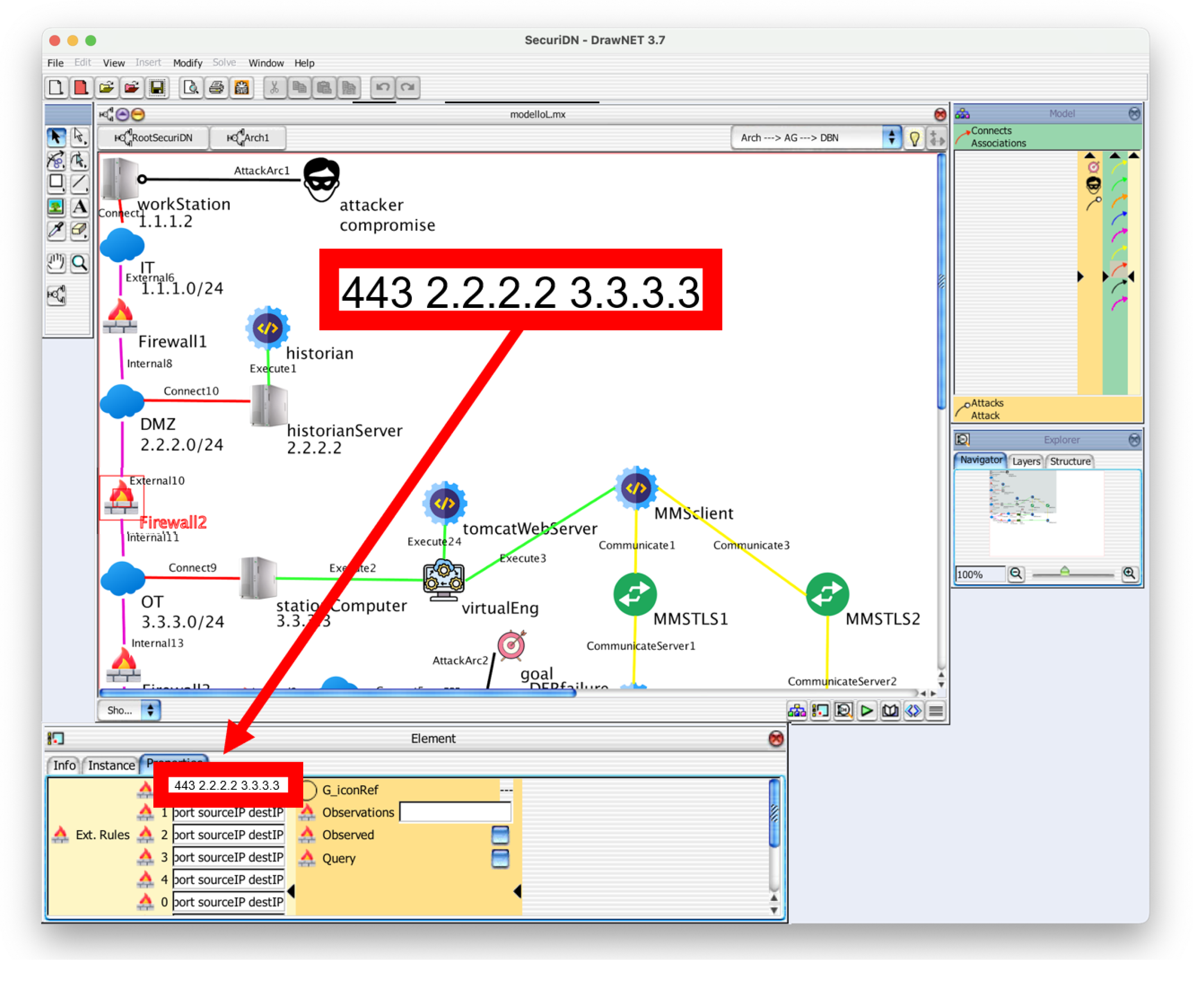The width and height of the screenshot is (1204, 982).
Task: Pick the eyedropper tool
Action: click(x=56, y=231)
